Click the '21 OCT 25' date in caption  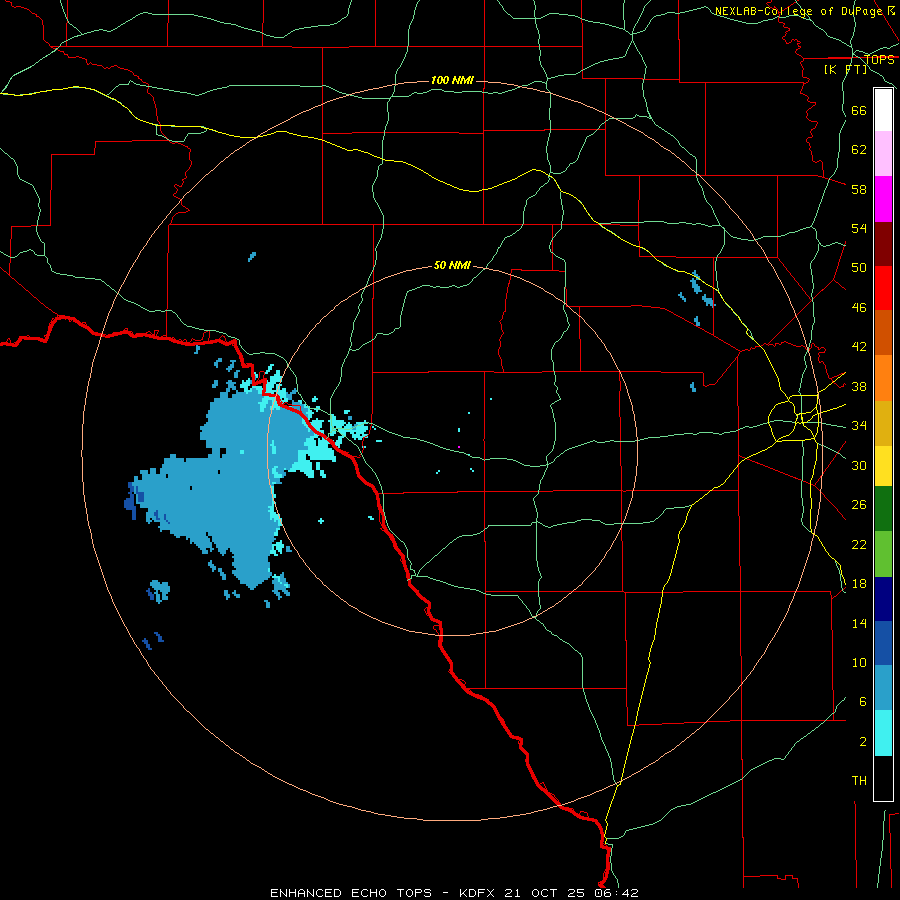pyautogui.click(x=544, y=893)
